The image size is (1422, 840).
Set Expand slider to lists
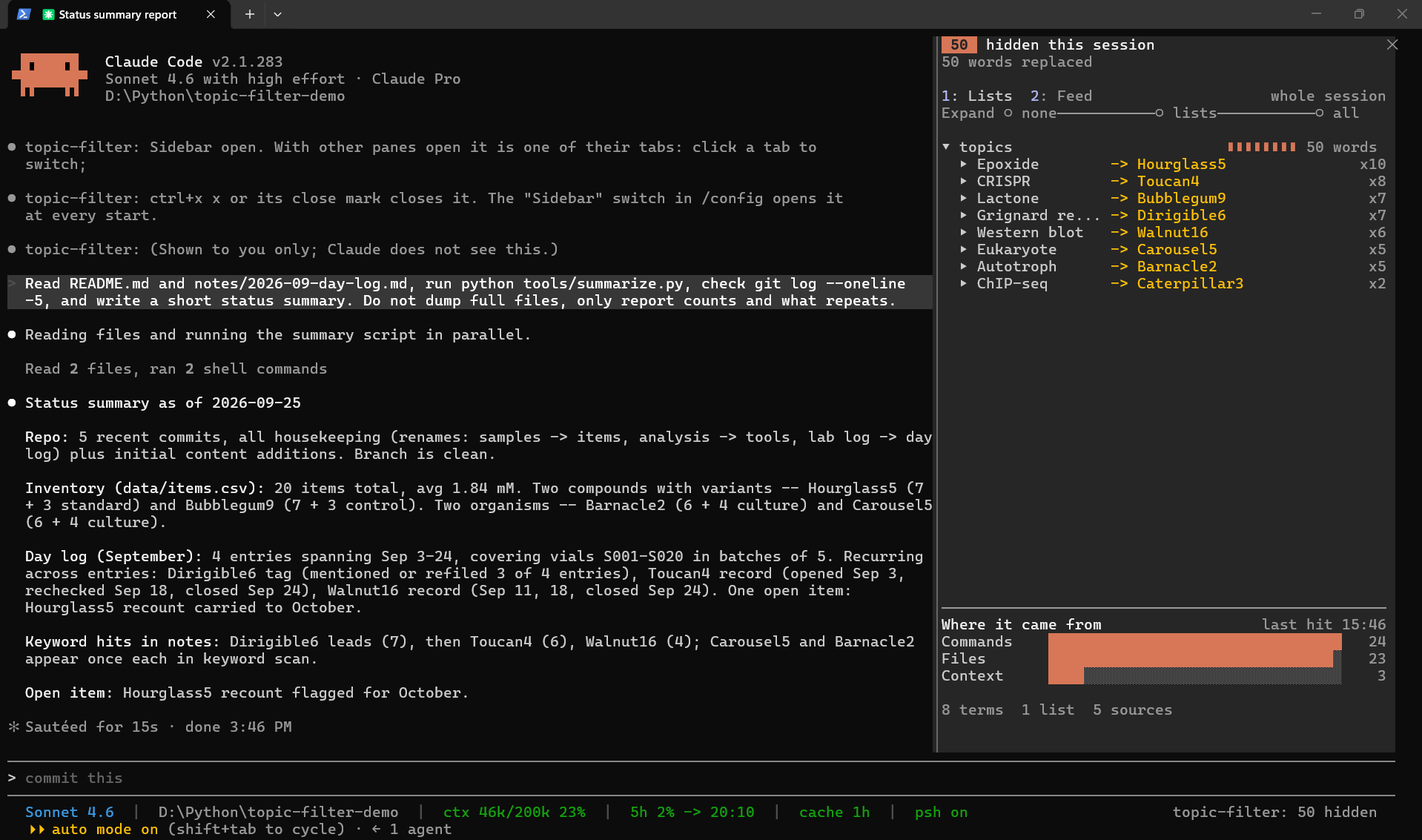pyautogui.click(x=1160, y=113)
